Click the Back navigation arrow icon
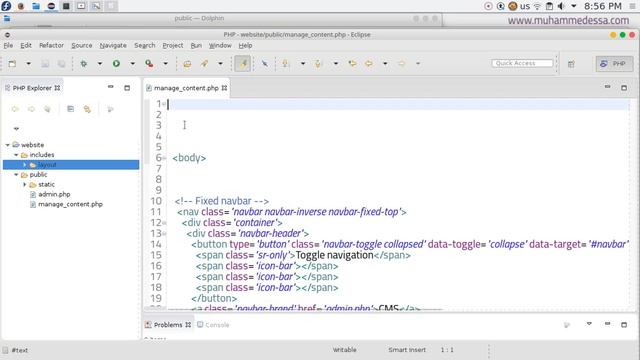Image resolution: width=640 pixels, height=360 pixels. (x=369, y=64)
